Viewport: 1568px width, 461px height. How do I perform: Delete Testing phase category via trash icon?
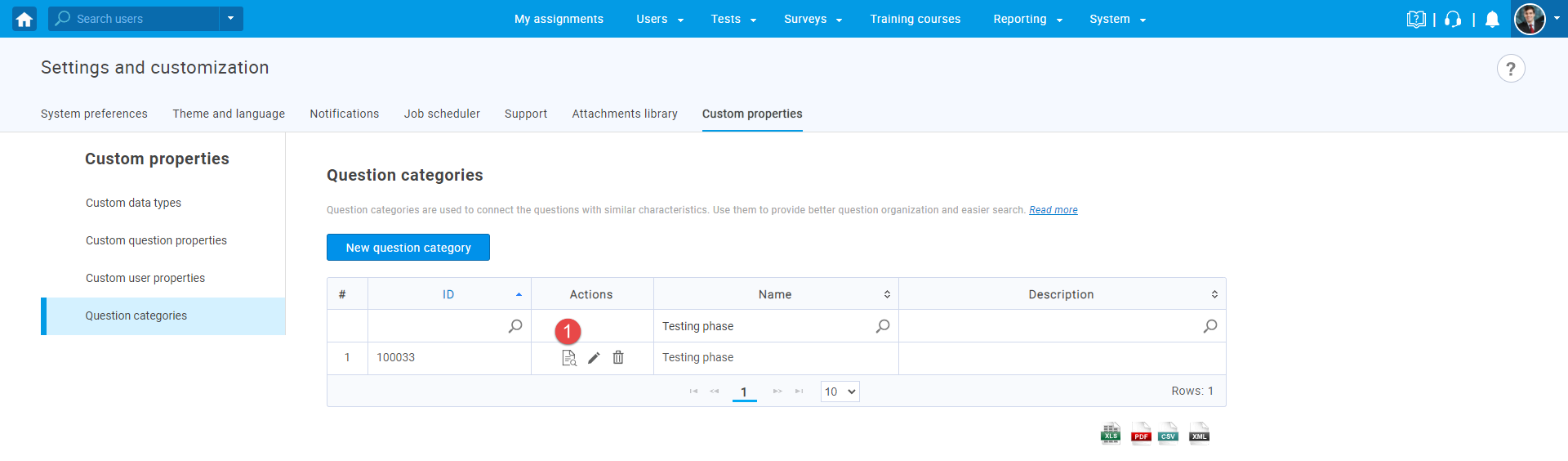(x=618, y=358)
